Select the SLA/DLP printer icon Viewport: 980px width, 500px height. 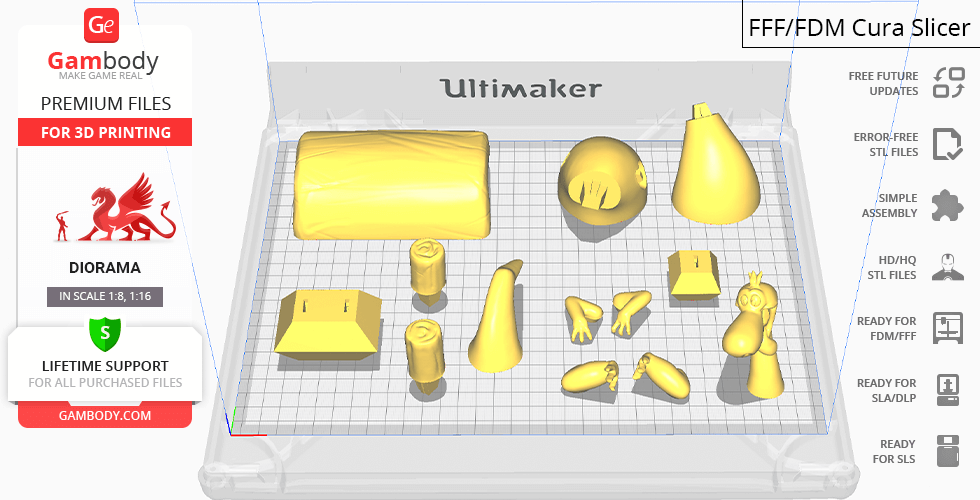tap(947, 389)
